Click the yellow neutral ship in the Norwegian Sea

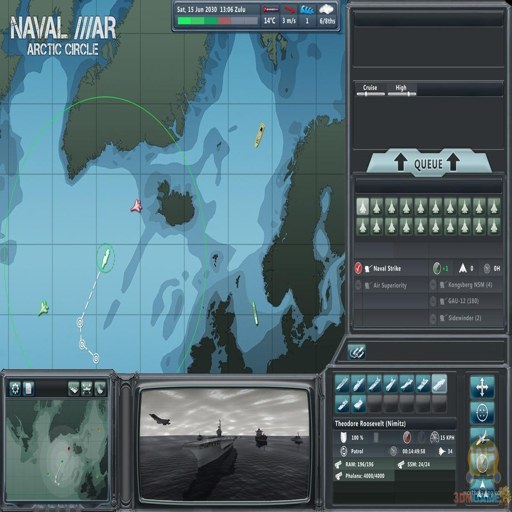tap(260, 135)
